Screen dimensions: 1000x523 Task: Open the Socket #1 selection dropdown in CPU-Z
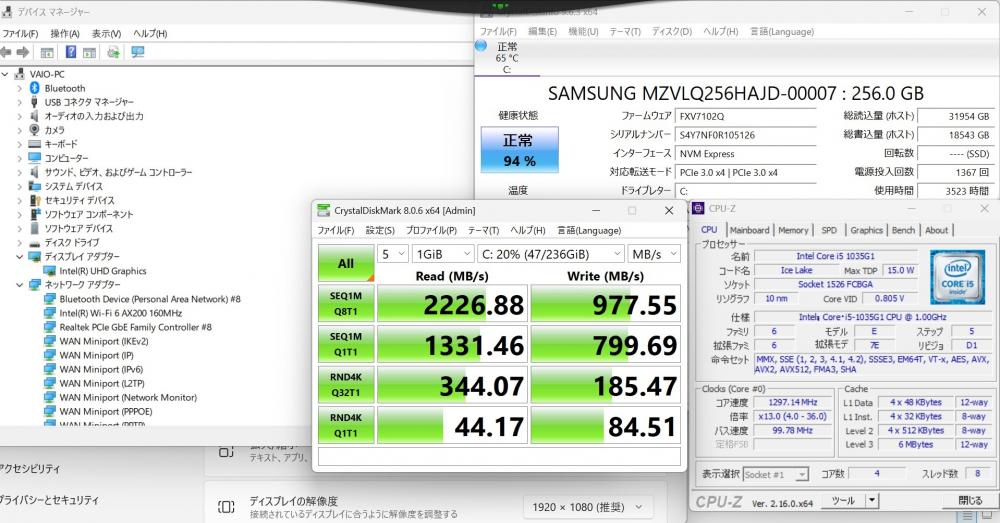[776, 475]
